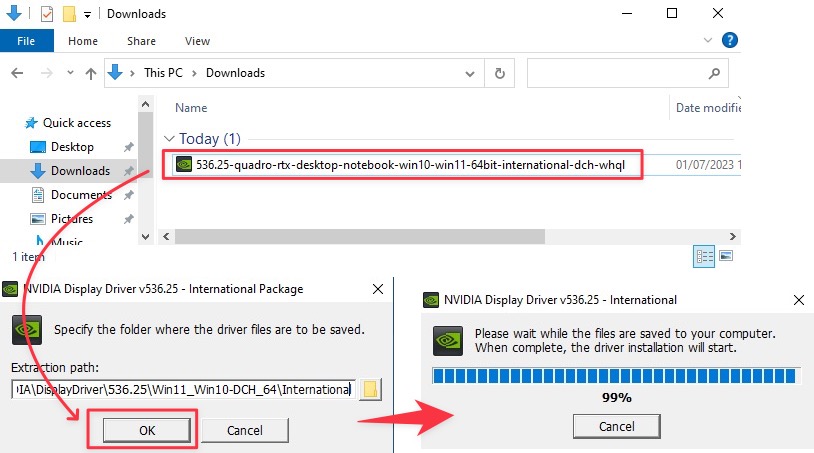Close the NVIDIA extraction progress dialog
The image size is (814, 453).
pos(799,300)
